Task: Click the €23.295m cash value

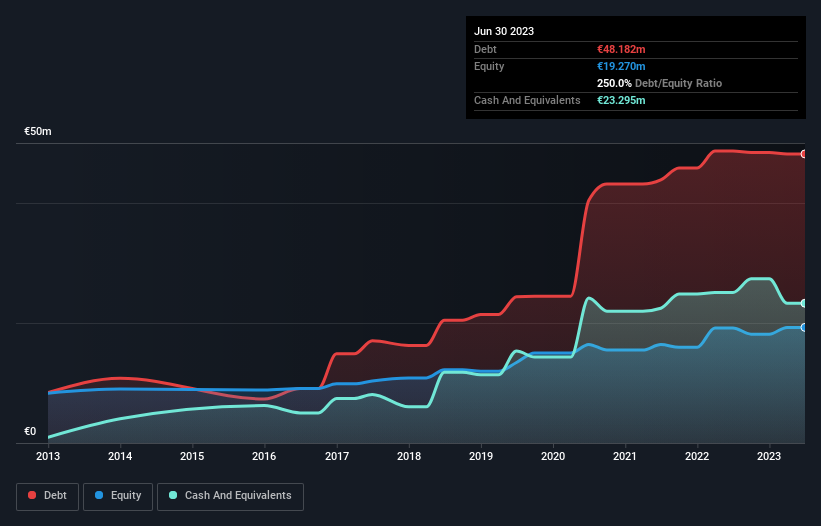Action: pos(621,100)
